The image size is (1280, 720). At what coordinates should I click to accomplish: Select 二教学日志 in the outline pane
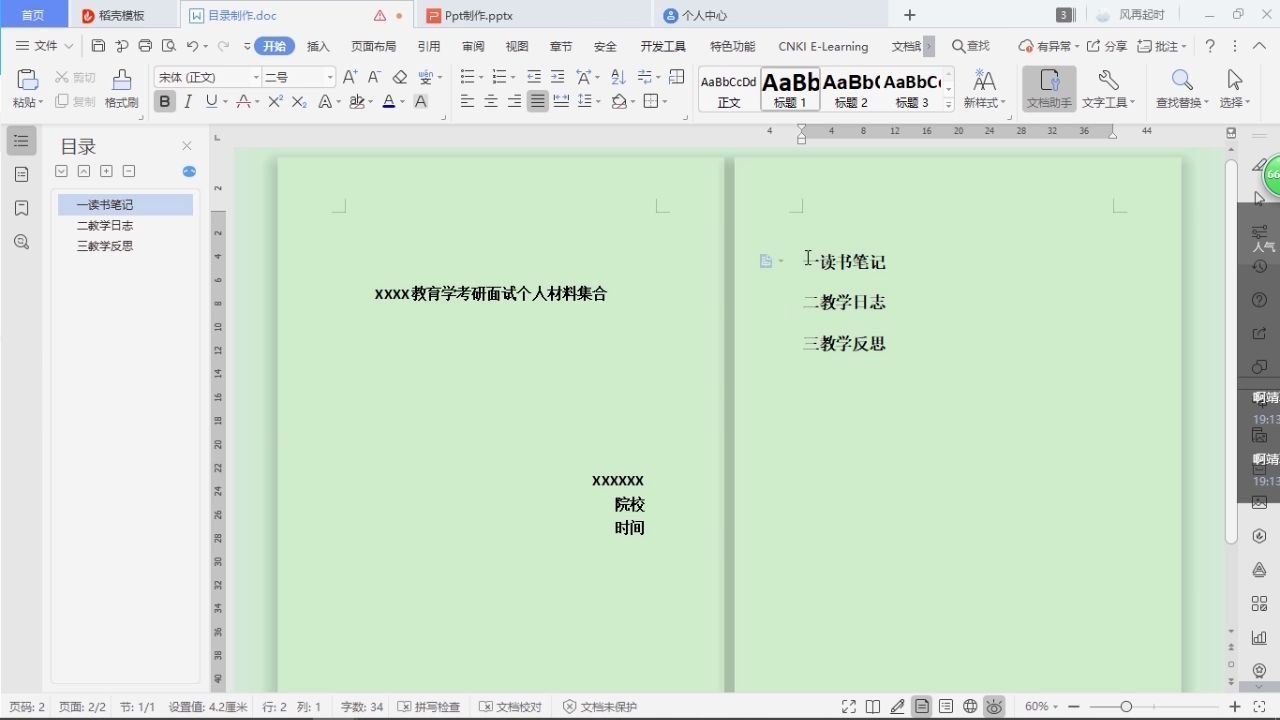point(105,225)
